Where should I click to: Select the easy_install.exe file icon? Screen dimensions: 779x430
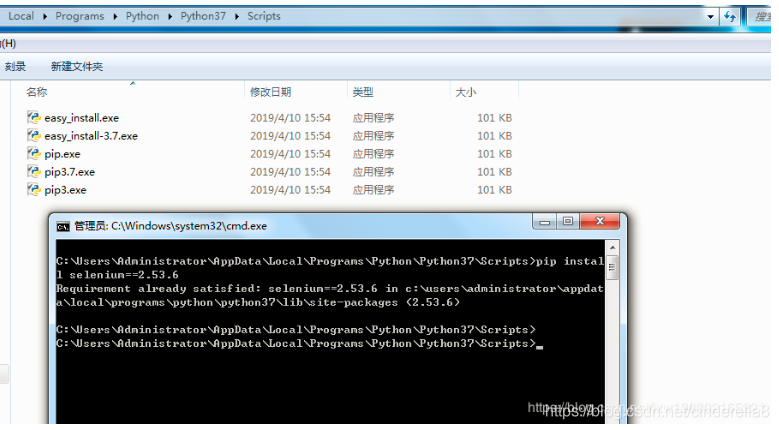pyautogui.click(x=34, y=118)
